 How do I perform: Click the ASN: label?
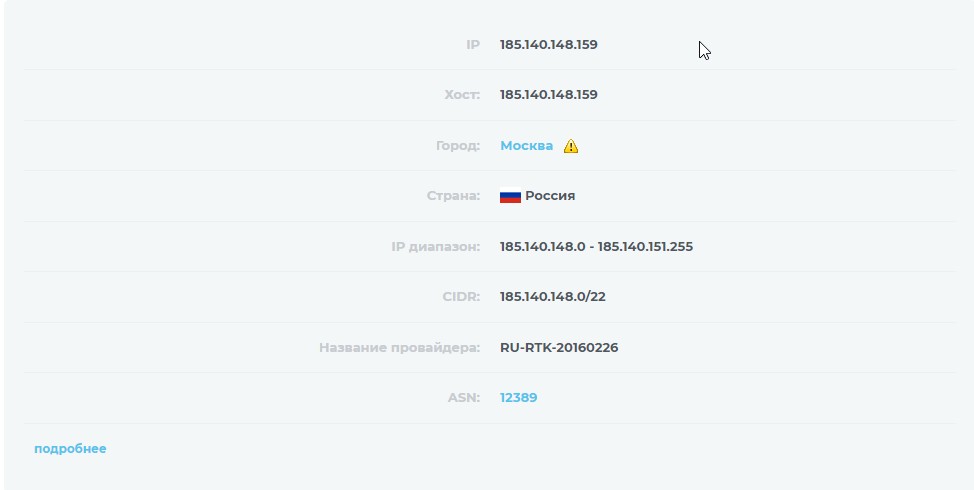point(464,397)
